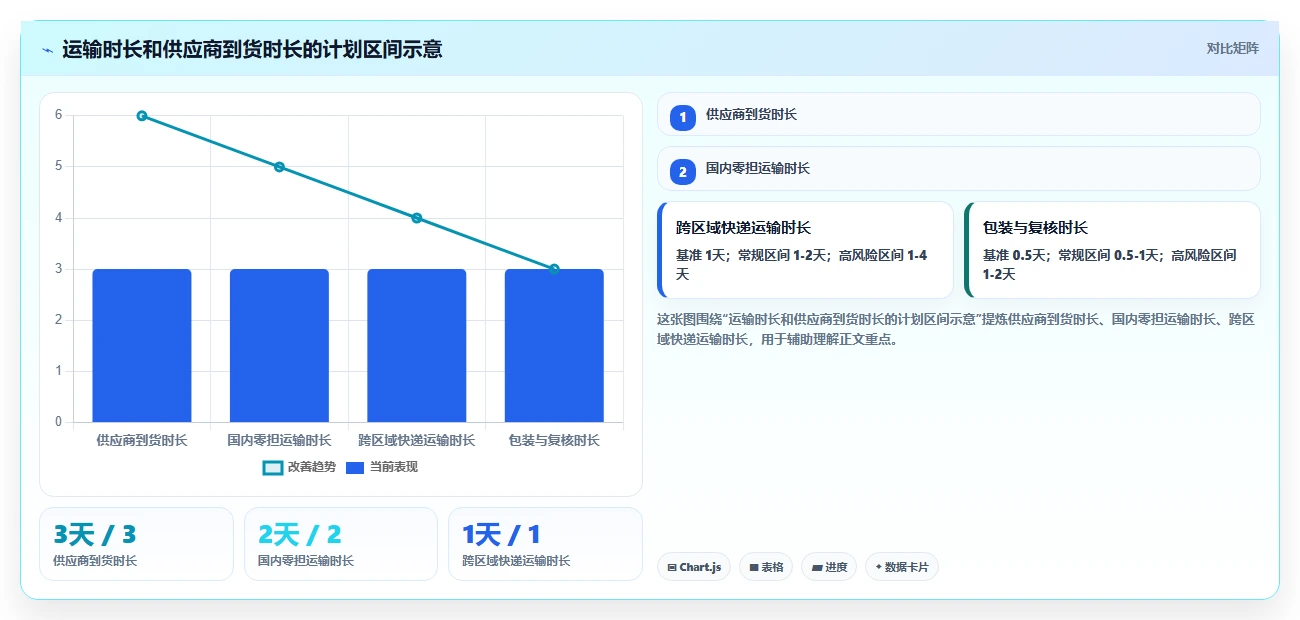Viewport: 1300px width, 620px height.
Task: Click the x-axis label 跨区域快递运输时长
Action: pos(417,440)
